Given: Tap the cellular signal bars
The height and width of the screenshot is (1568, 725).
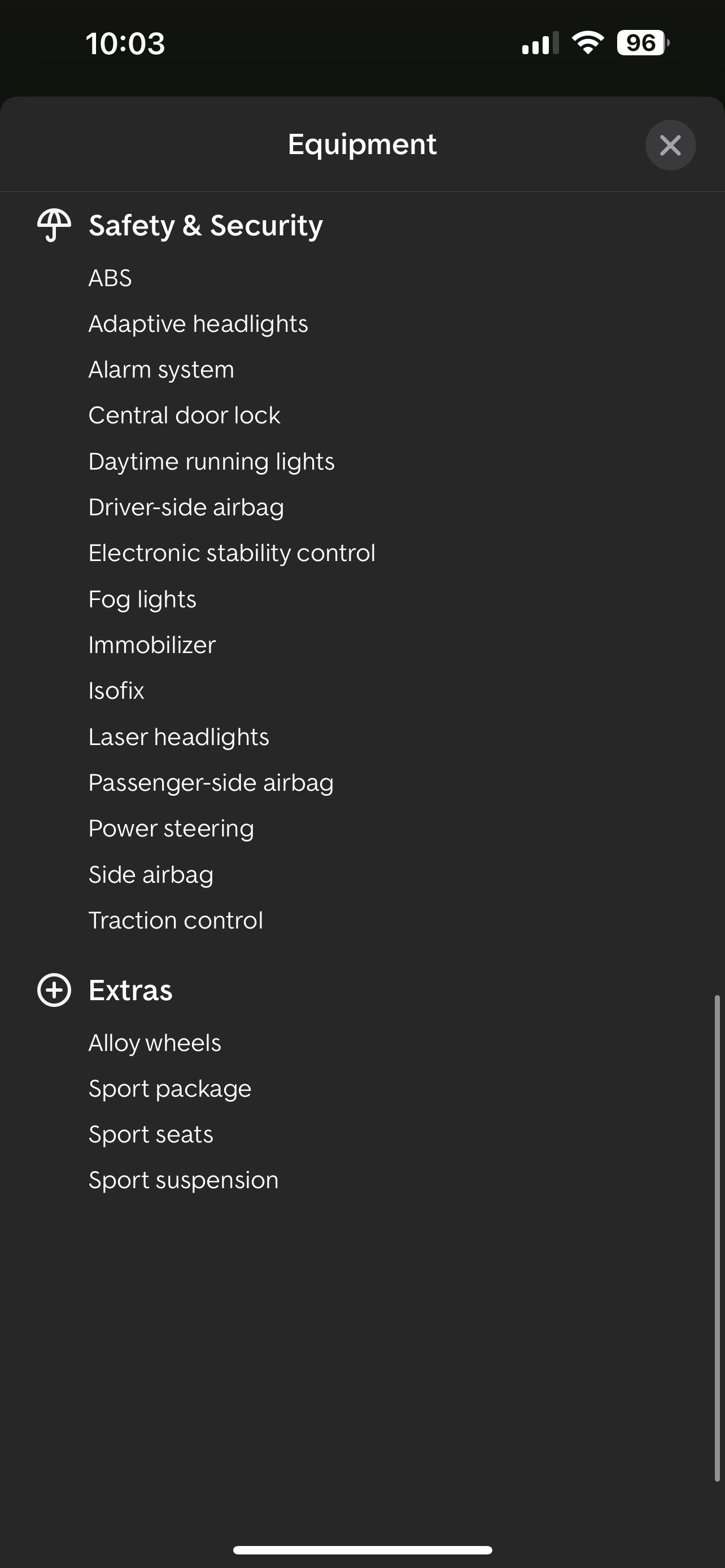Looking at the screenshot, I should (540, 44).
